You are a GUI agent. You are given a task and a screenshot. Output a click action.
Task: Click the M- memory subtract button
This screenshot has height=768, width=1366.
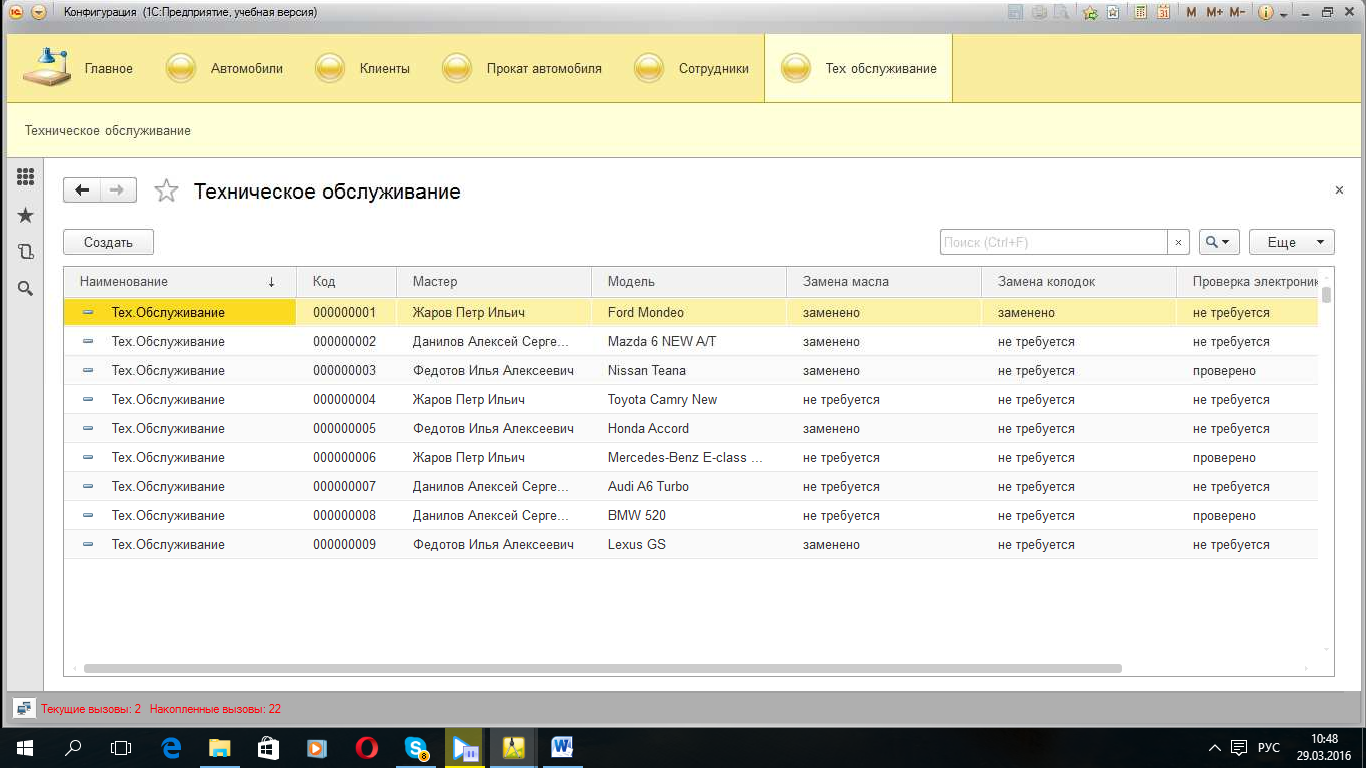pos(1237,13)
